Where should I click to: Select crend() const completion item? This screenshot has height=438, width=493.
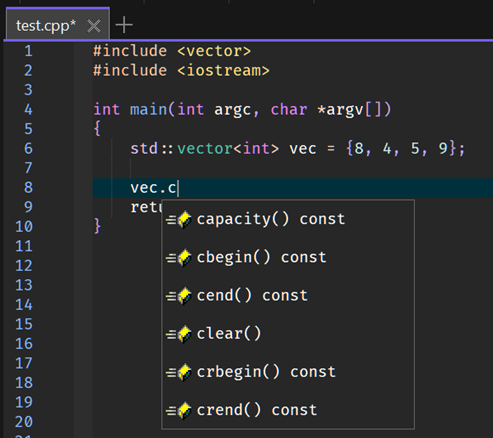coord(288,411)
